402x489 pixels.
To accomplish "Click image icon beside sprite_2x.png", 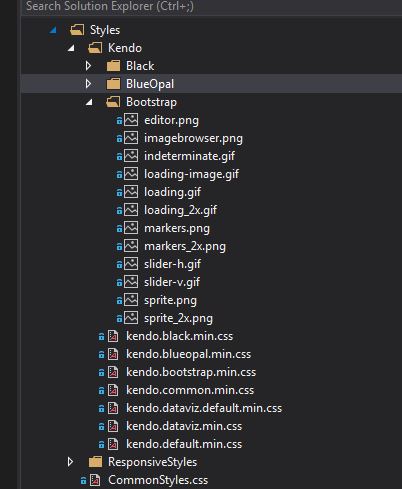I will (x=131, y=318).
